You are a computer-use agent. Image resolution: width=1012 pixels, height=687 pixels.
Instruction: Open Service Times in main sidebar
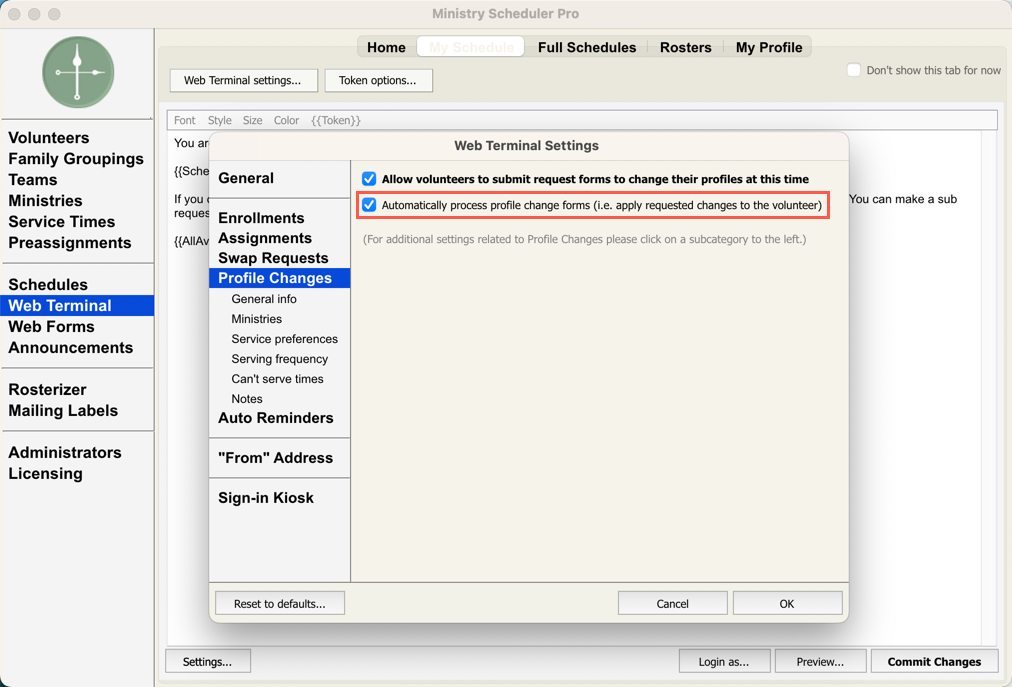(x=77, y=221)
